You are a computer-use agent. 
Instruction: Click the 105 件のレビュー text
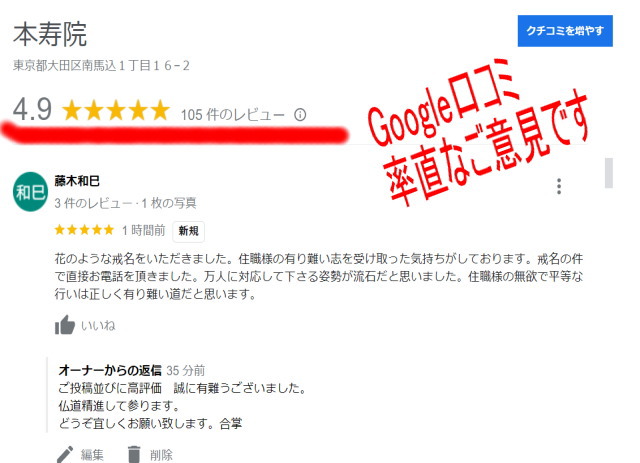(x=233, y=115)
